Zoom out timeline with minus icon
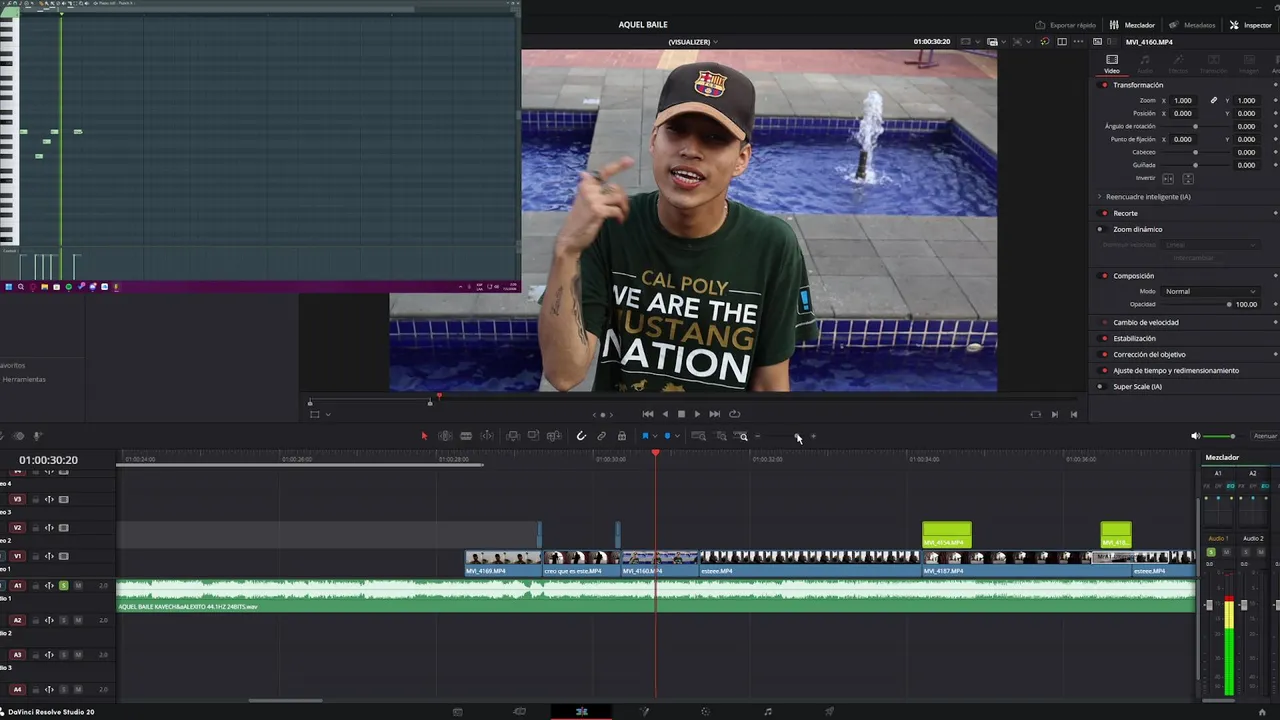This screenshot has width=1280, height=720. coord(758,436)
